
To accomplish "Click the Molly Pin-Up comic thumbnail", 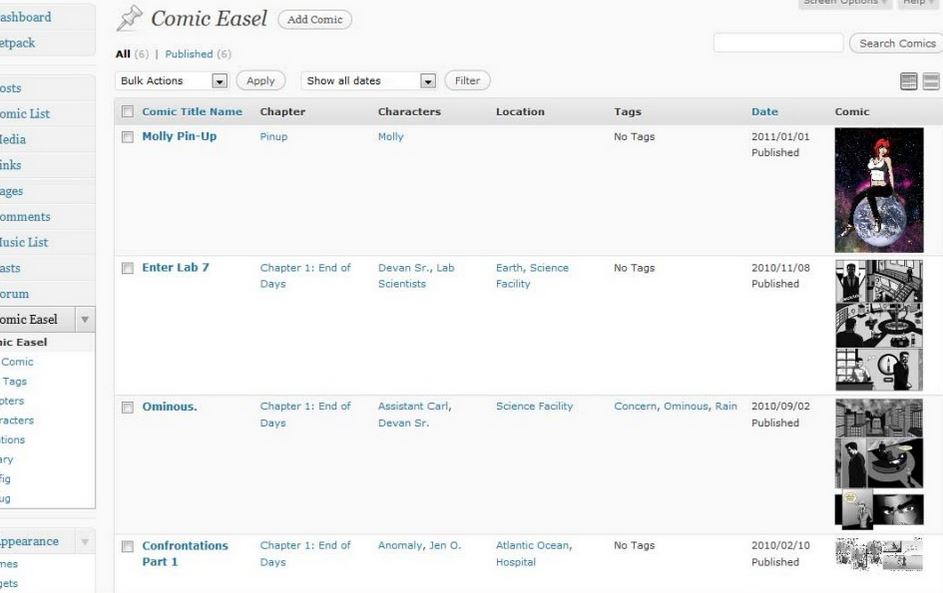I will click(x=879, y=190).
